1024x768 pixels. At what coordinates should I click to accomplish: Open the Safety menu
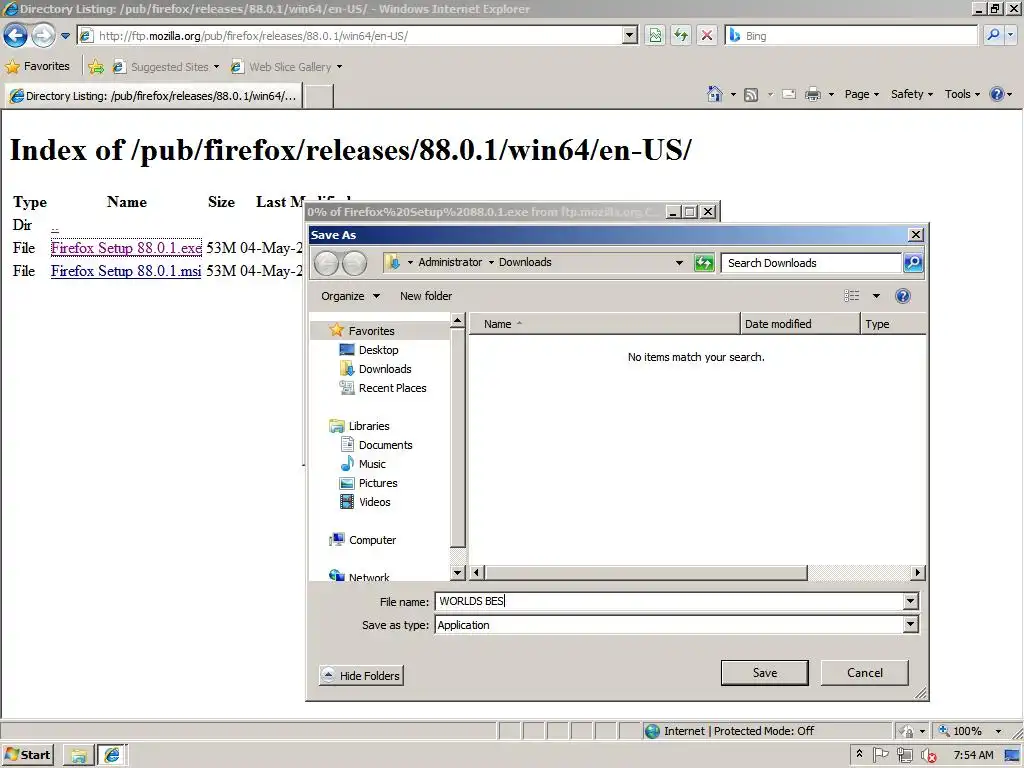tap(912, 95)
